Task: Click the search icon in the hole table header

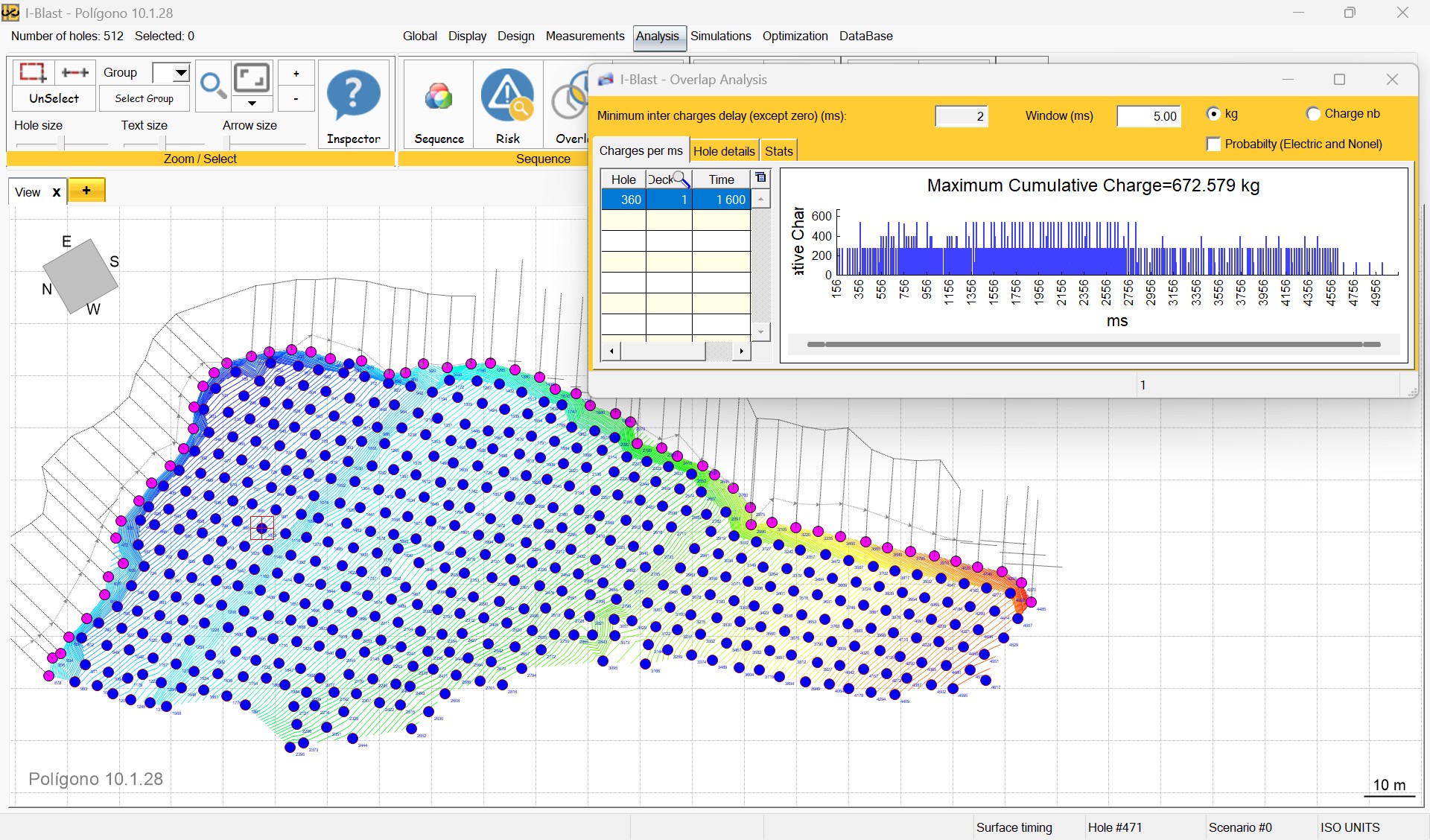Action: click(680, 179)
